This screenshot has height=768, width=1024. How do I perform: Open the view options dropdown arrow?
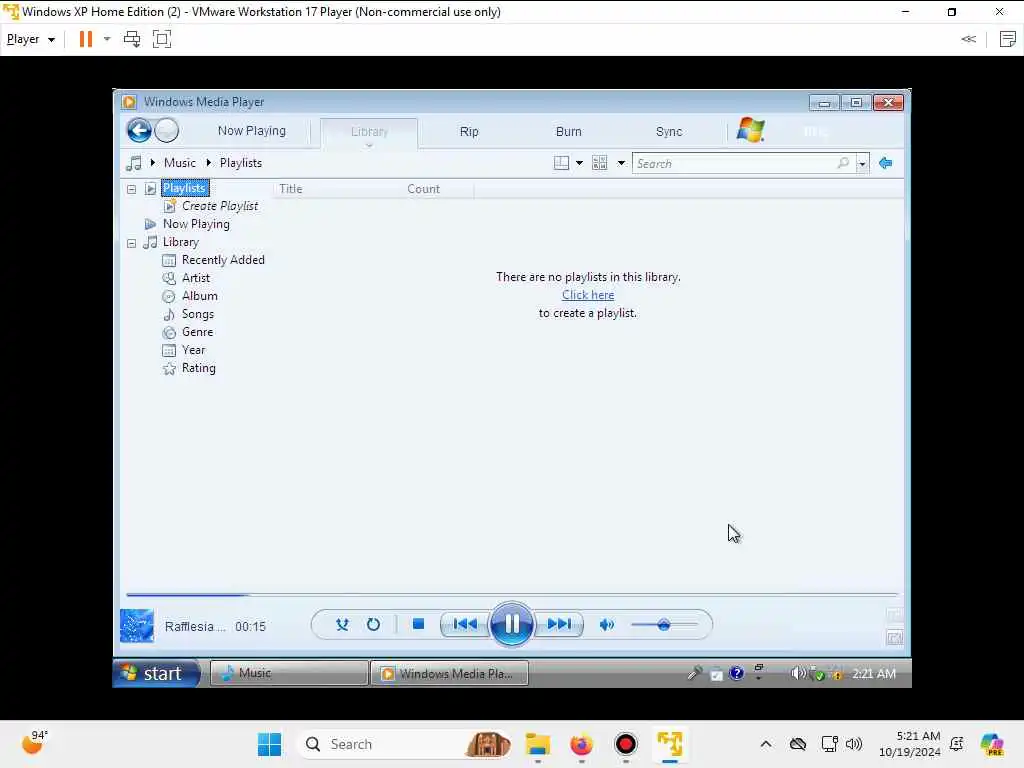pos(621,163)
